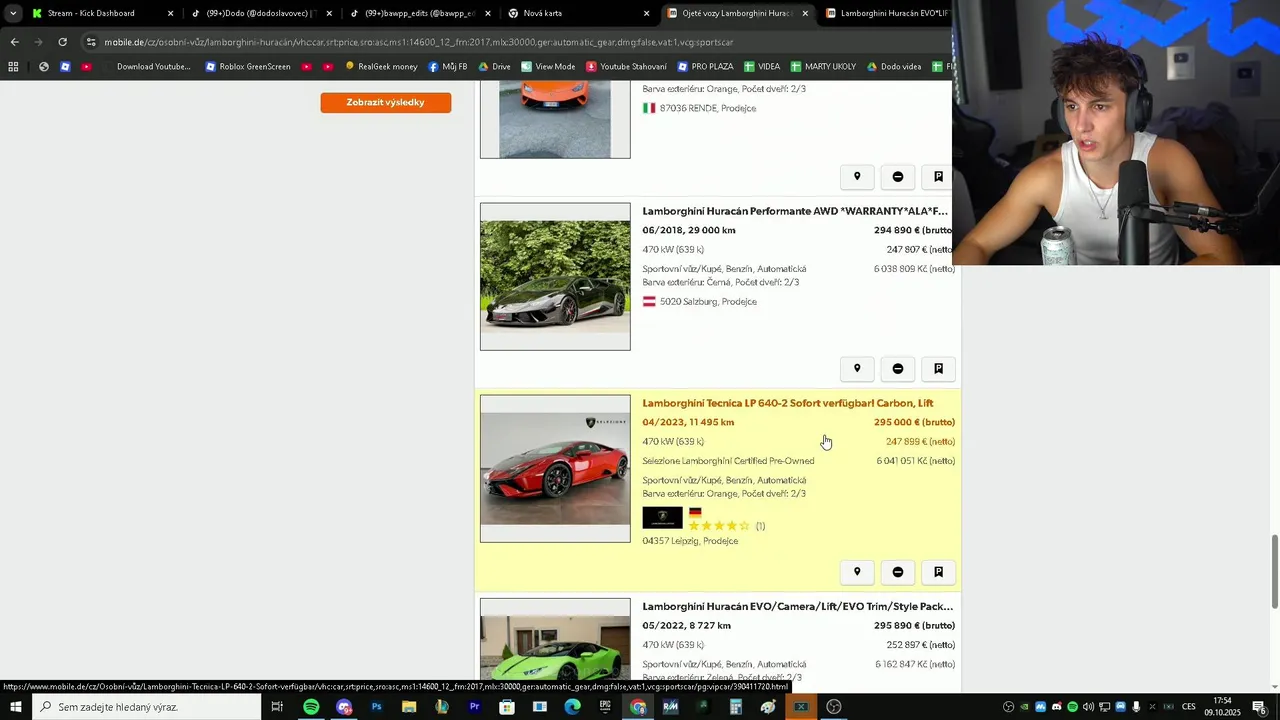This screenshot has height=720, width=1280.
Task: Switch to Stream - Kick Dashboard tab
Action: click(x=91, y=13)
